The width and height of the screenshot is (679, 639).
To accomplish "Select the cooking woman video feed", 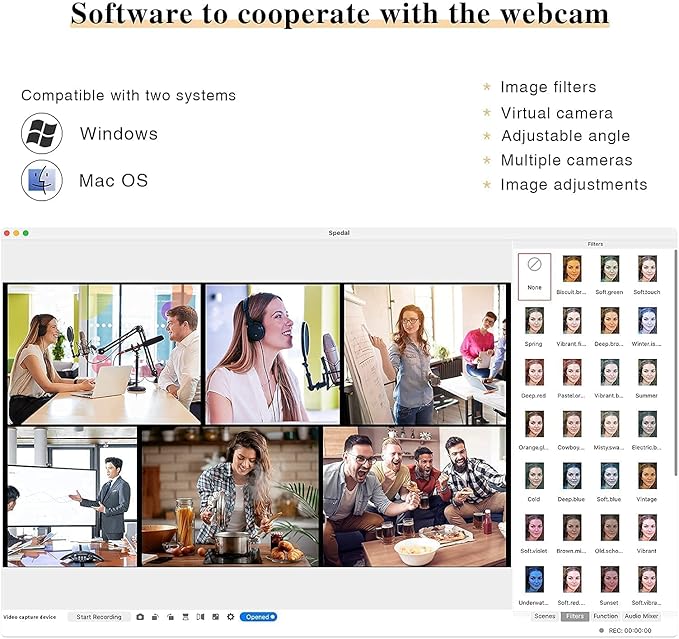I will (x=230, y=497).
